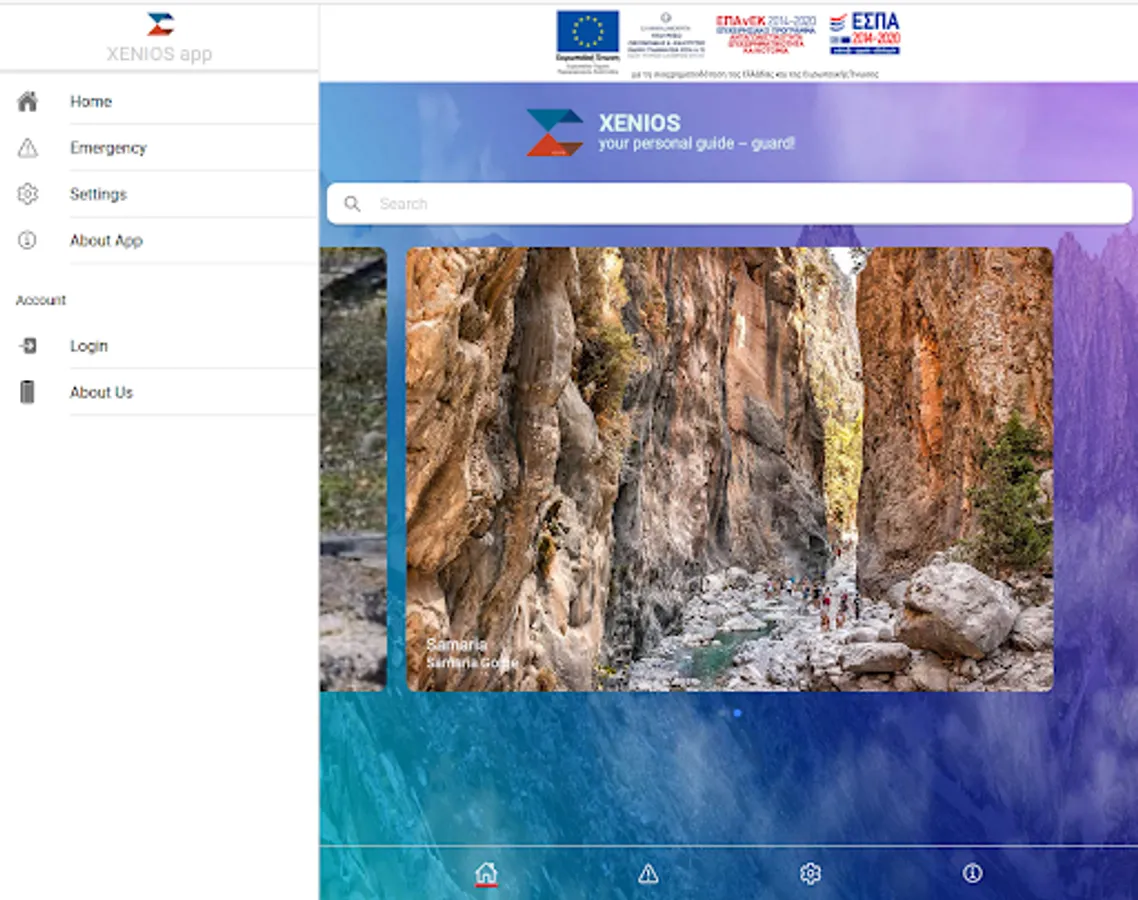This screenshot has width=1138, height=900.
Task: Open the About App menu item
Action: (159, 241)
